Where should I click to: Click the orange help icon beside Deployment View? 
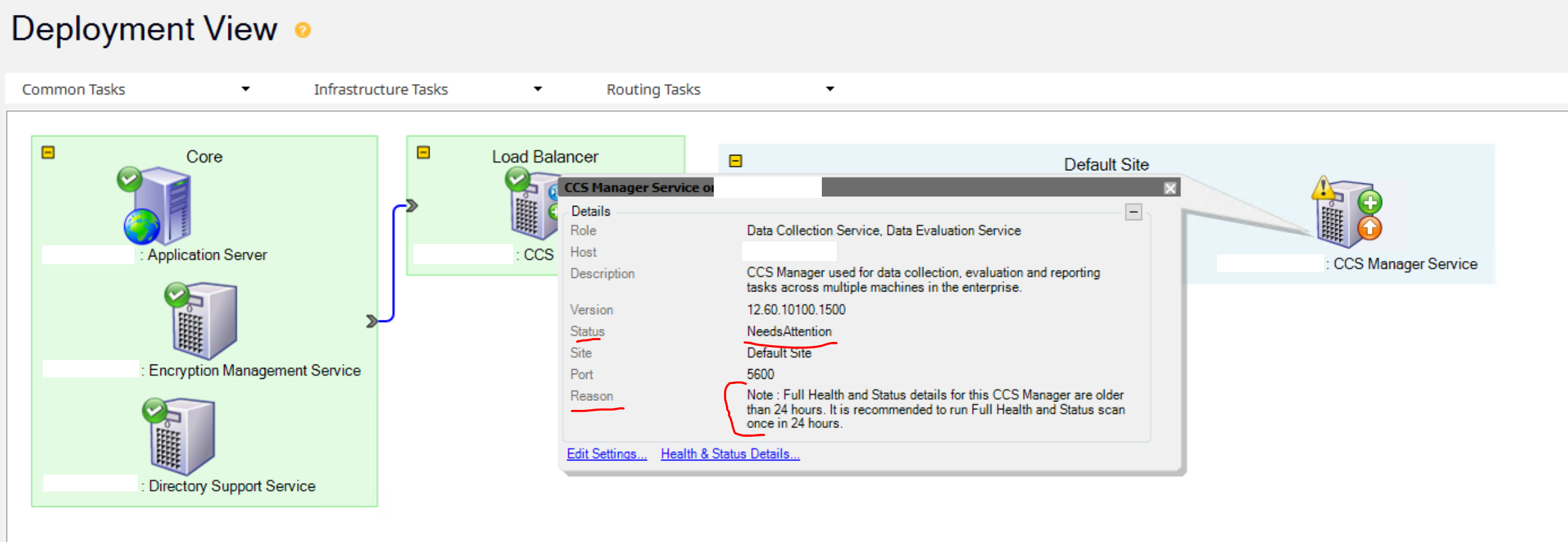302,30
